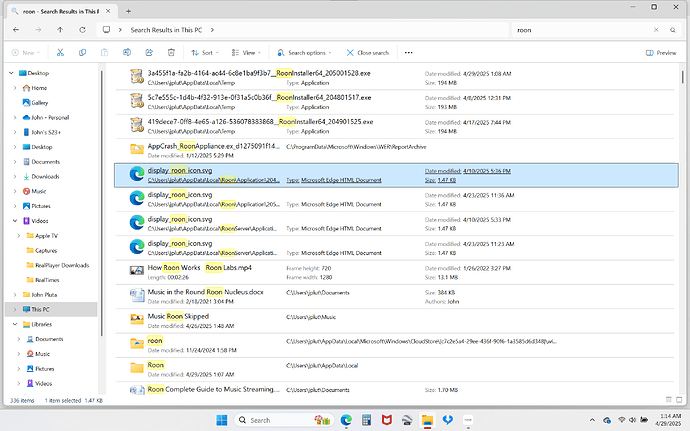690x431 pixels.
Task: Select John's S23+ in navigation pane
Action: tap(42, 132)
